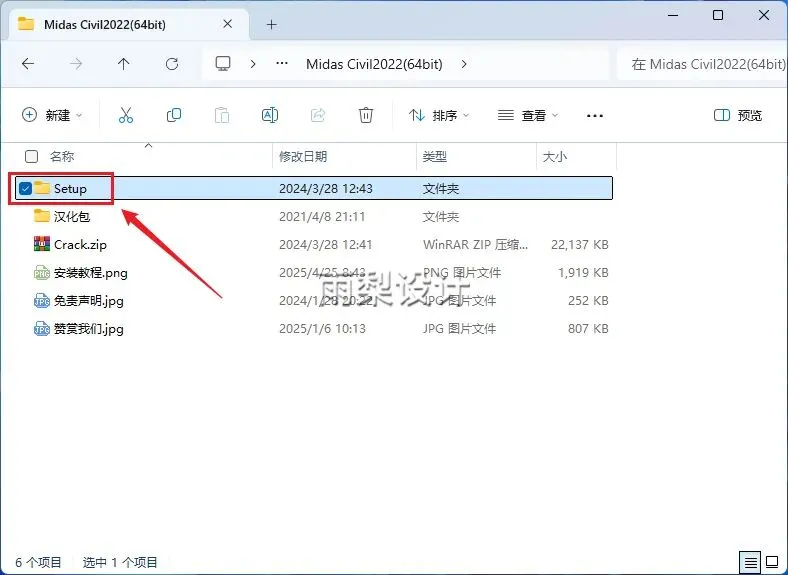Click the Share icon in toolbar

pos(318,115)
